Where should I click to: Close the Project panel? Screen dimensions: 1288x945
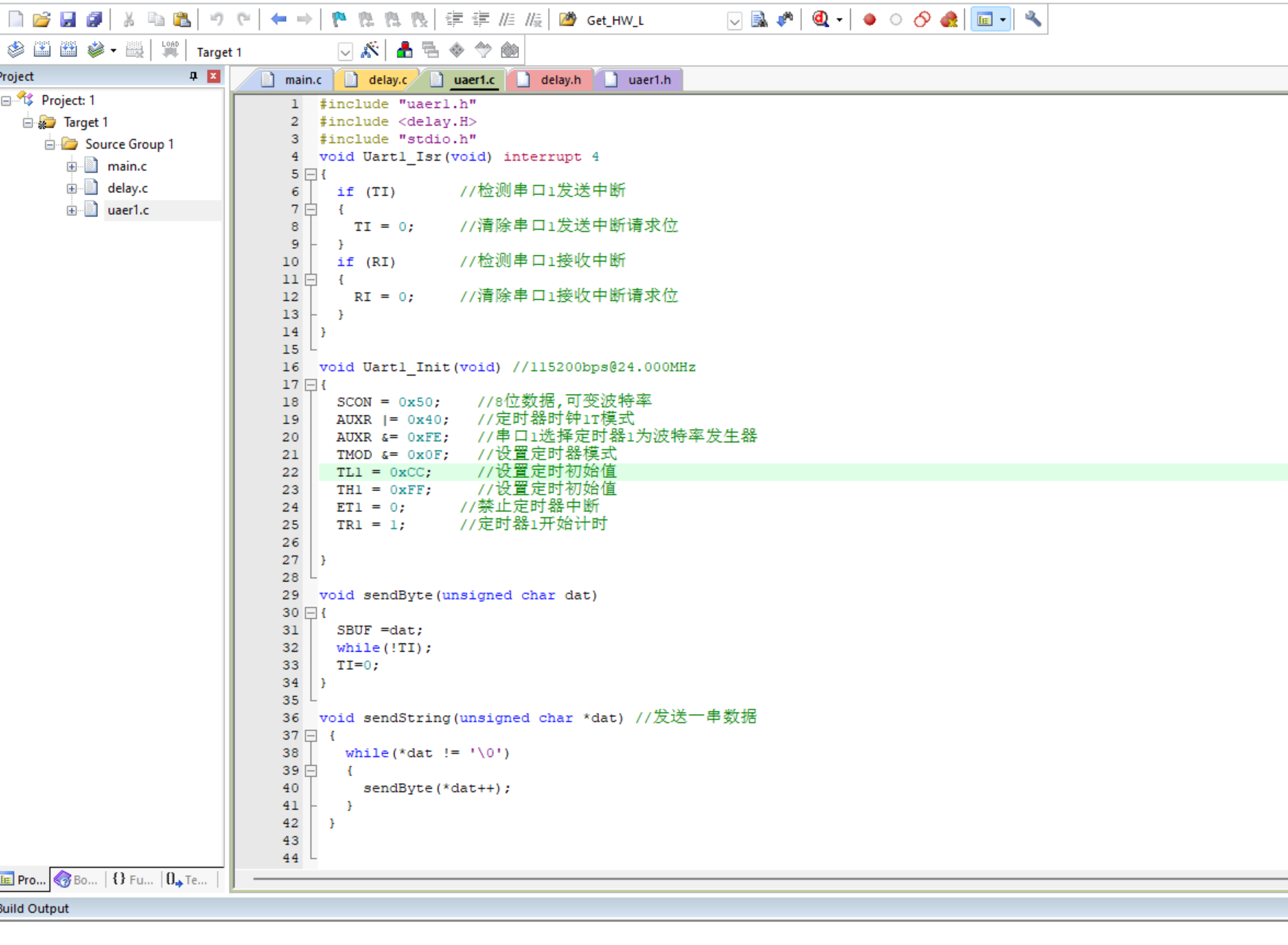point(213,76)
